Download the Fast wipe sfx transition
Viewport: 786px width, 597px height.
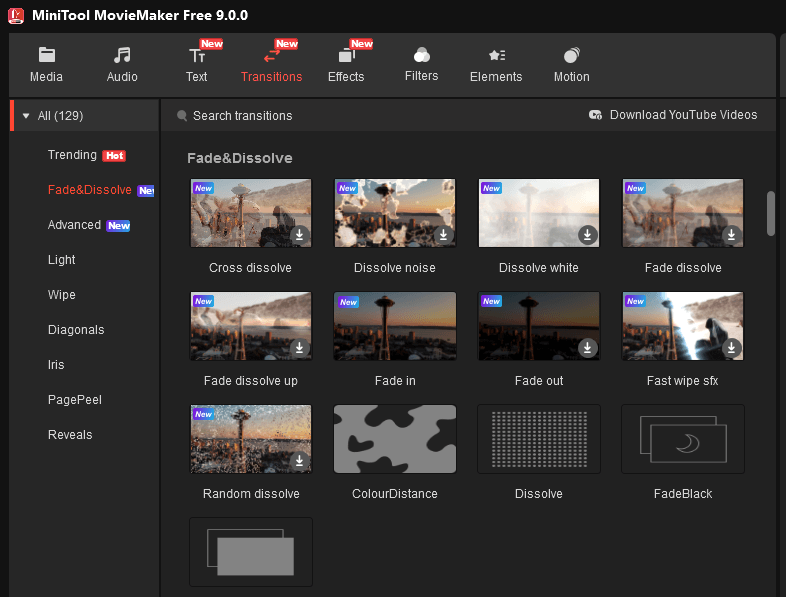coord(731,347)
